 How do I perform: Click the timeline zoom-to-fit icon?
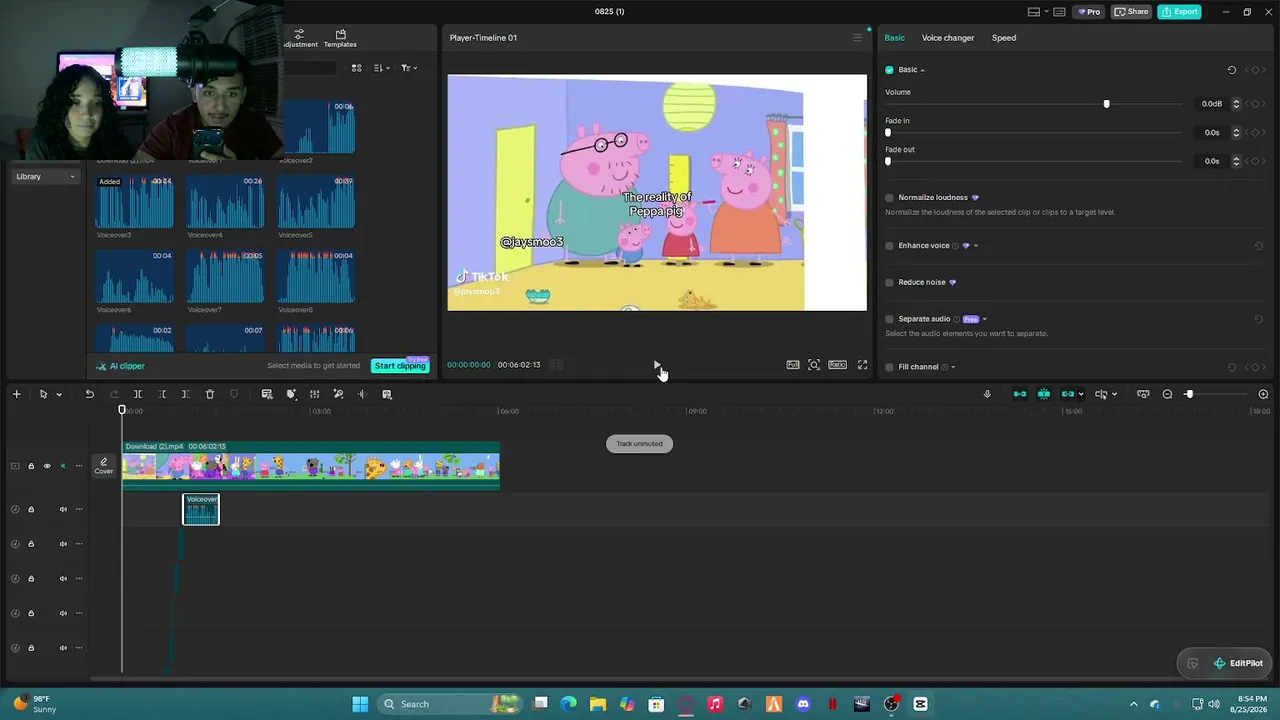[x=1143, y=394]
